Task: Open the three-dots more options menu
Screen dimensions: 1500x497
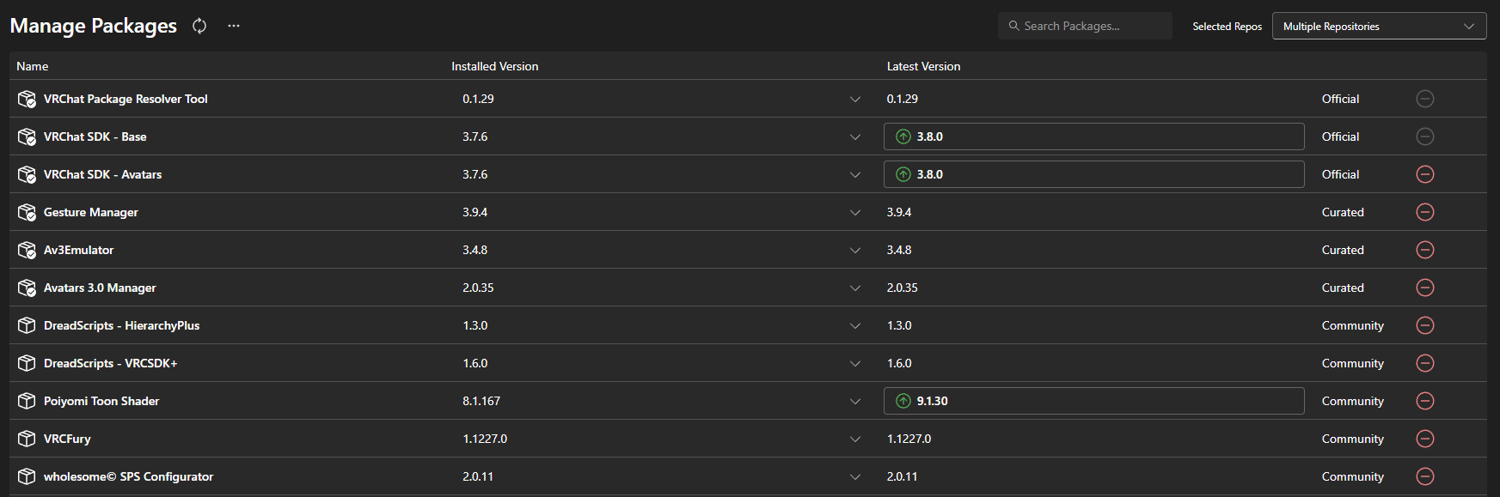Action: tap(234, 26)
